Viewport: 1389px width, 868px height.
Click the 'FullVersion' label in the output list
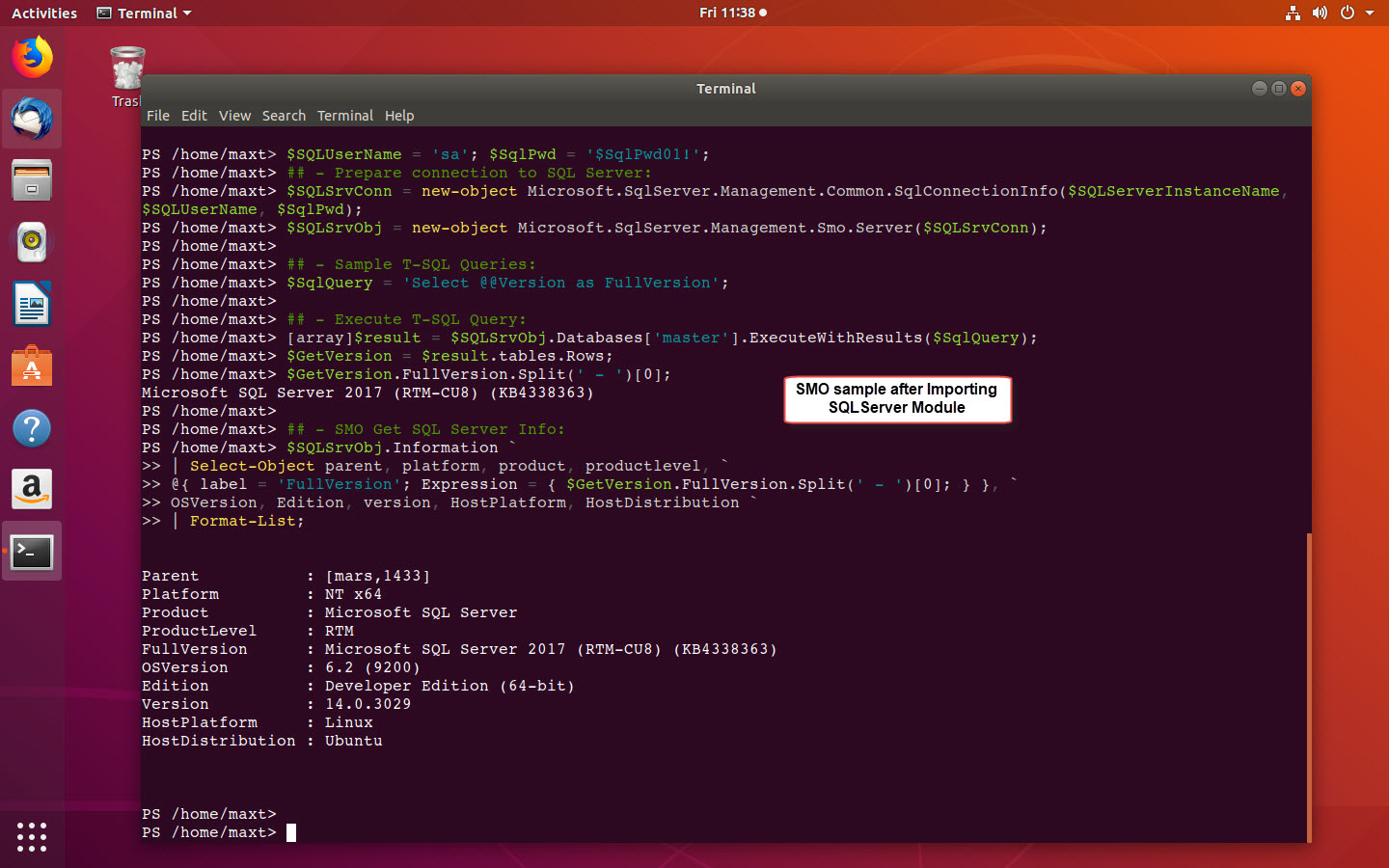(195, 649)
